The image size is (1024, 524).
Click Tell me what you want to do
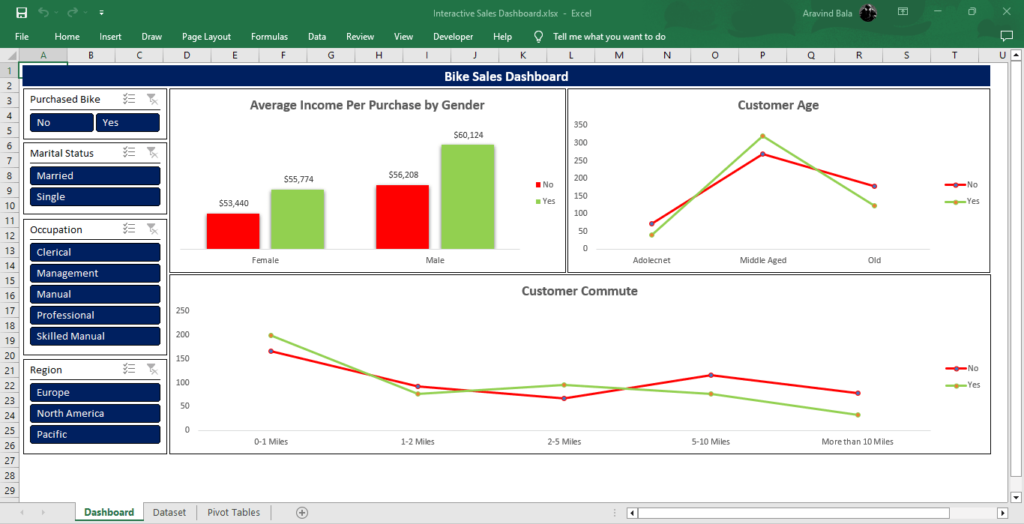(609, 37)
